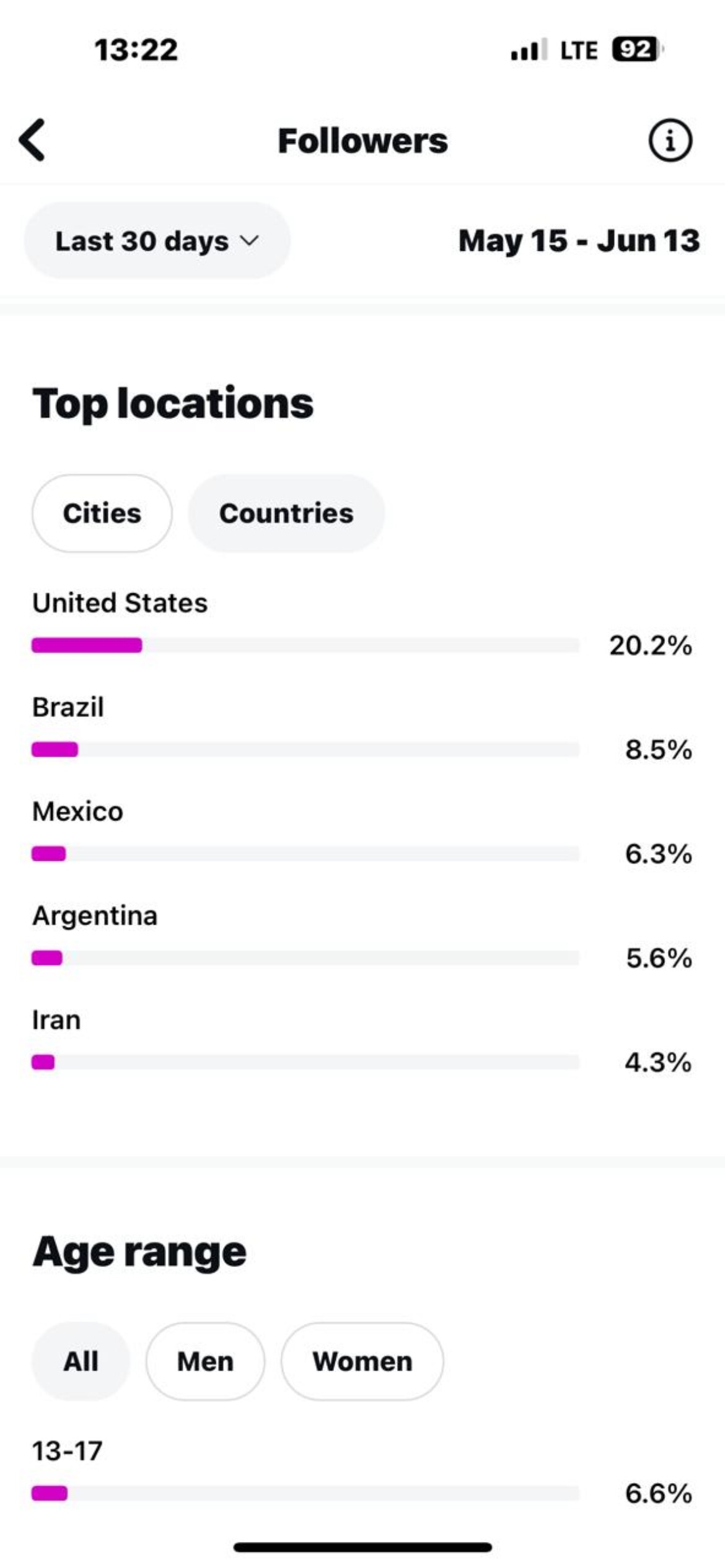The image size is (725, 1568).
Task: Show age range for All
Action: point(81,1361)
